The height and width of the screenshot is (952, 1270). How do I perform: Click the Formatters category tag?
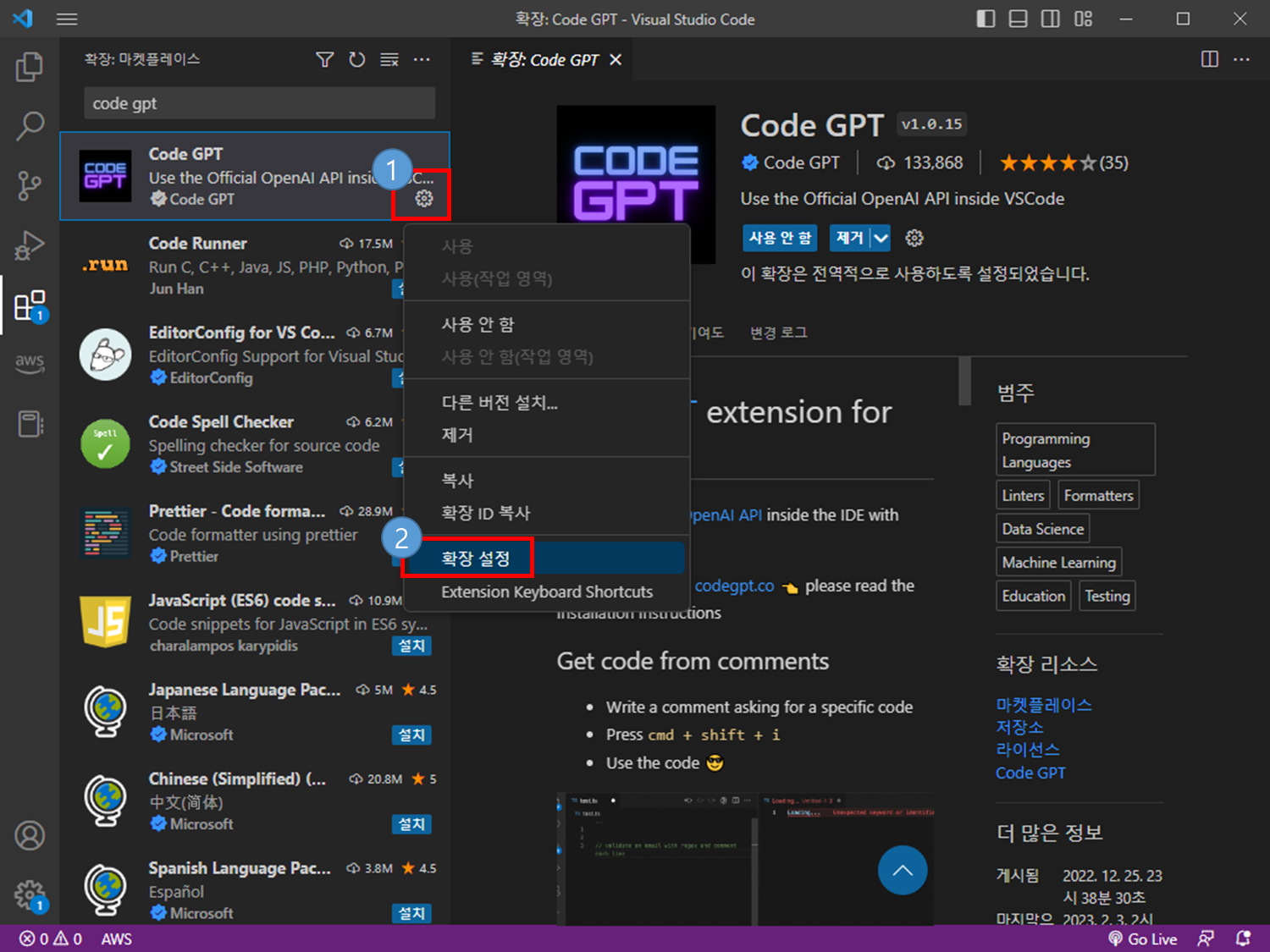tap(1098, 495)
